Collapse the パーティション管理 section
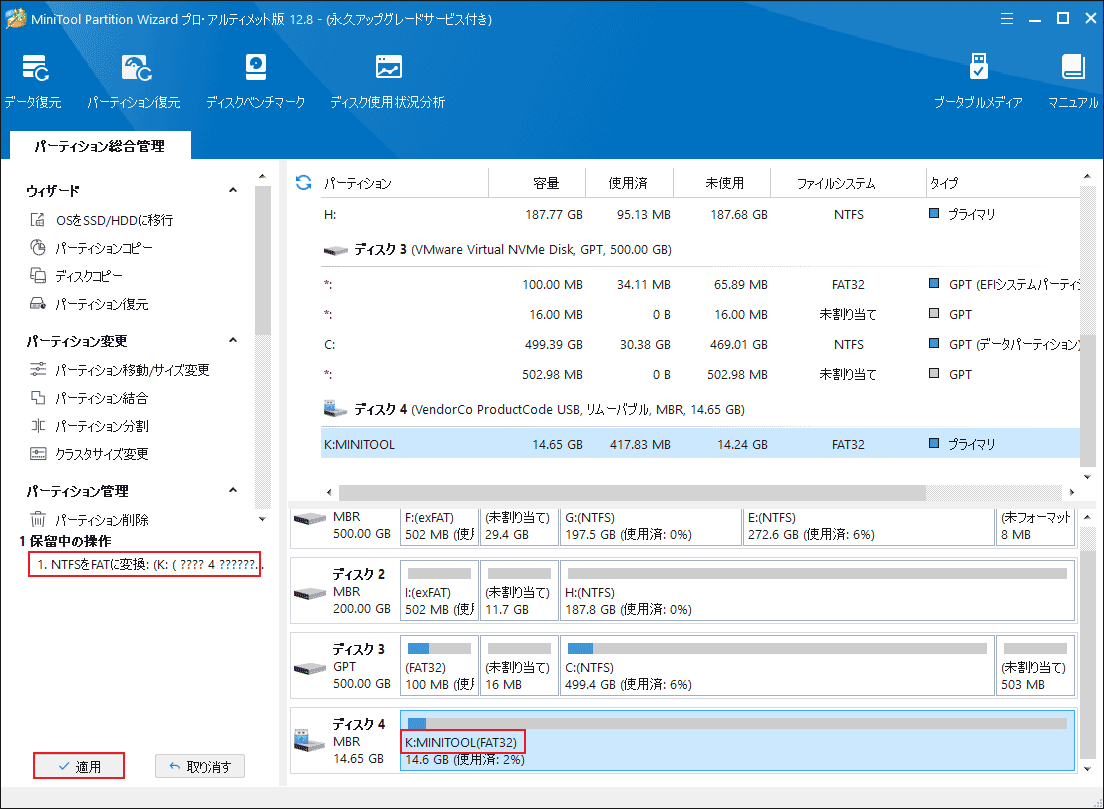The height and width of the screenshot is (809, 1104). tap(232, 490)
